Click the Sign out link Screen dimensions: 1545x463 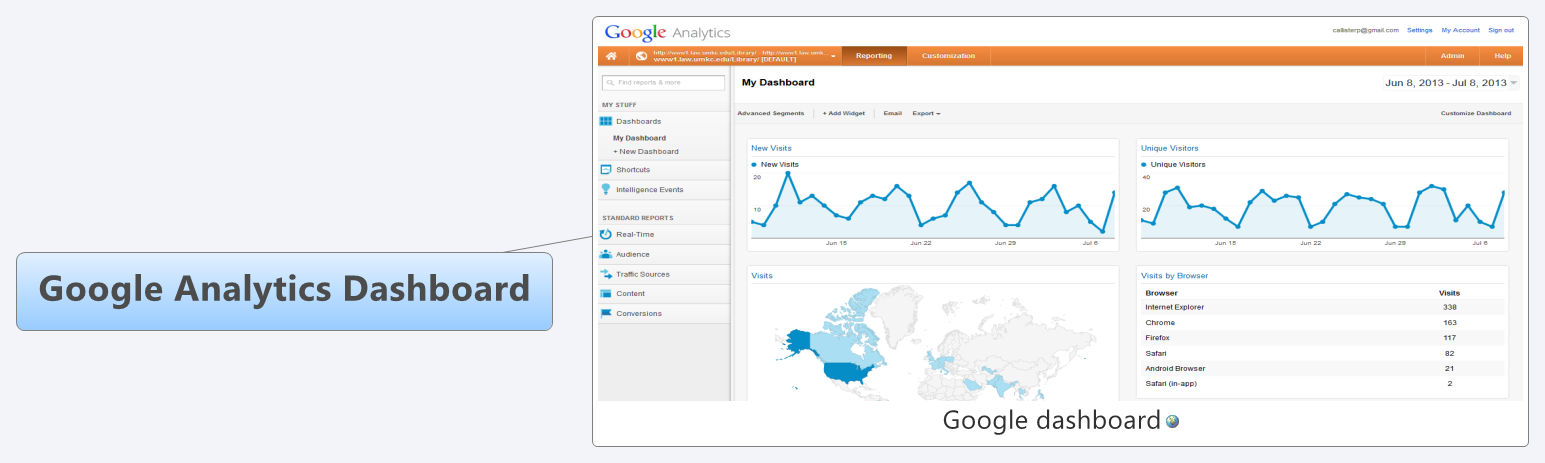(1501, 30)
